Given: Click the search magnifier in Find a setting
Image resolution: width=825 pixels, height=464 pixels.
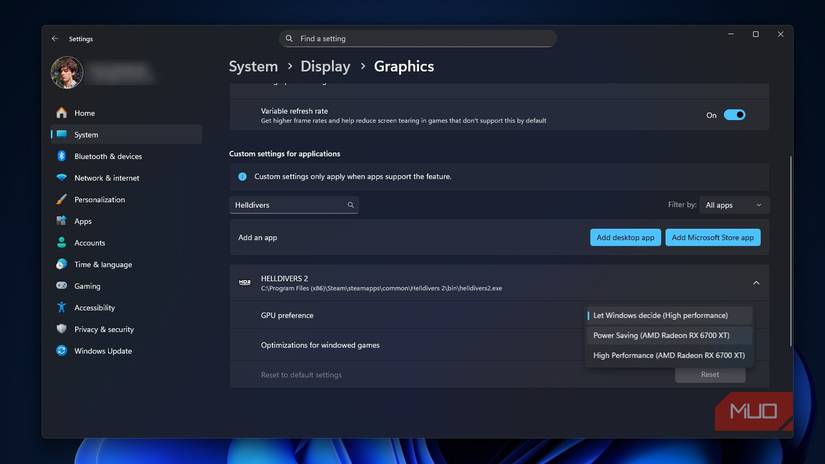Looking at the screenshot, I should 289,38.
